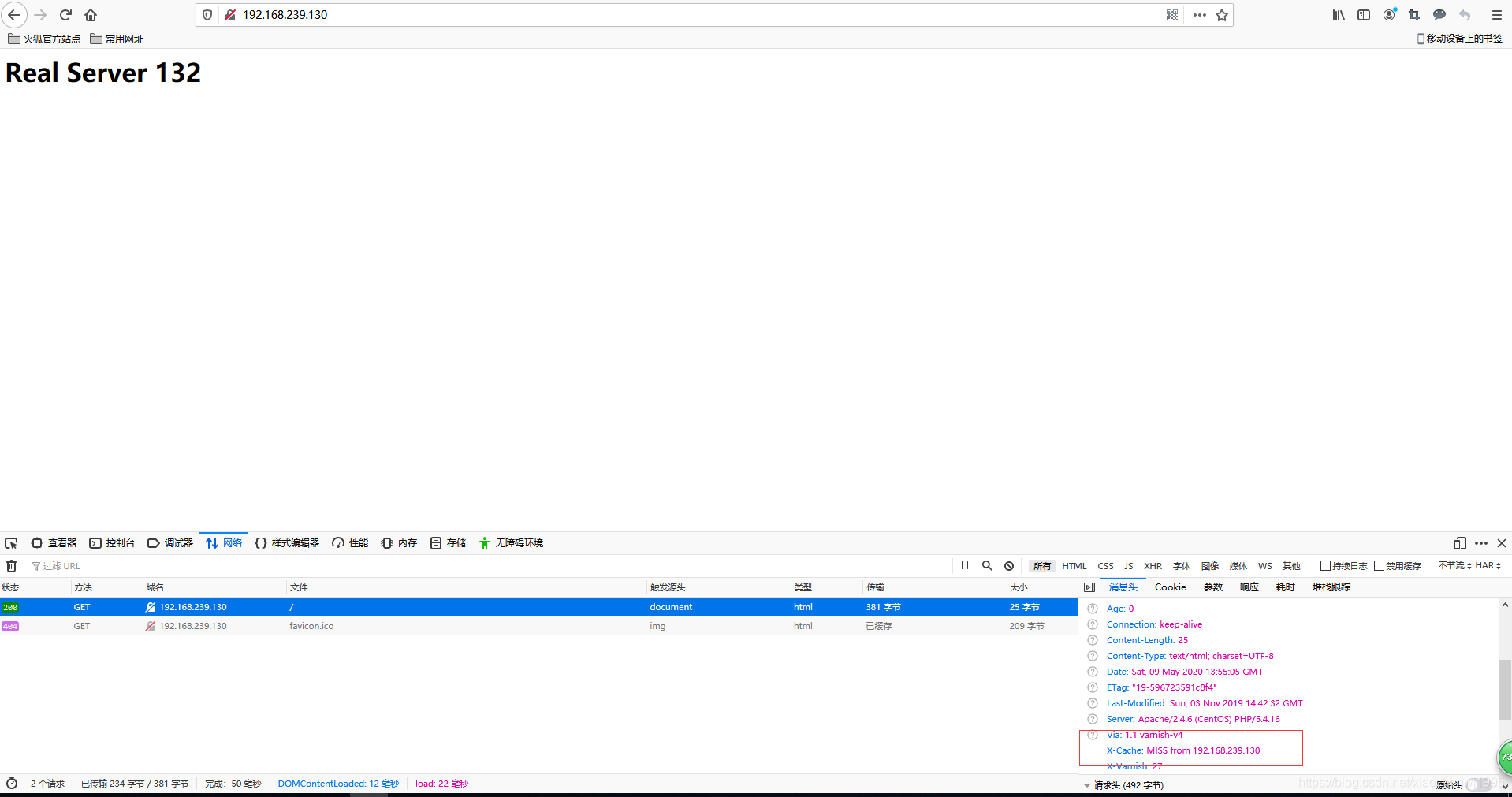Filter requests by WS
1512x797 pixels.
point(1264,566)
